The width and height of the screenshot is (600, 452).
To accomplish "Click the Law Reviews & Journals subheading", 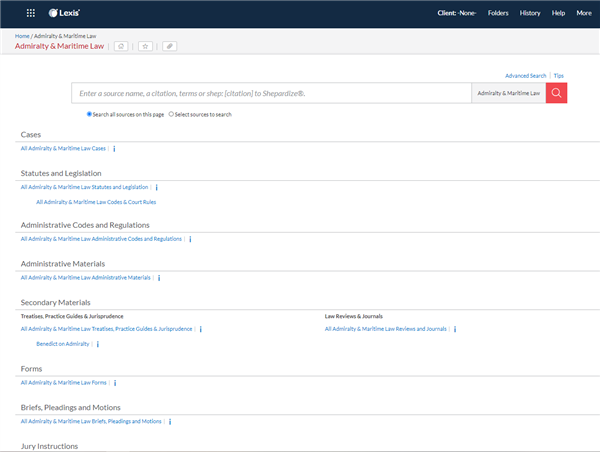I will pos(354,317).
